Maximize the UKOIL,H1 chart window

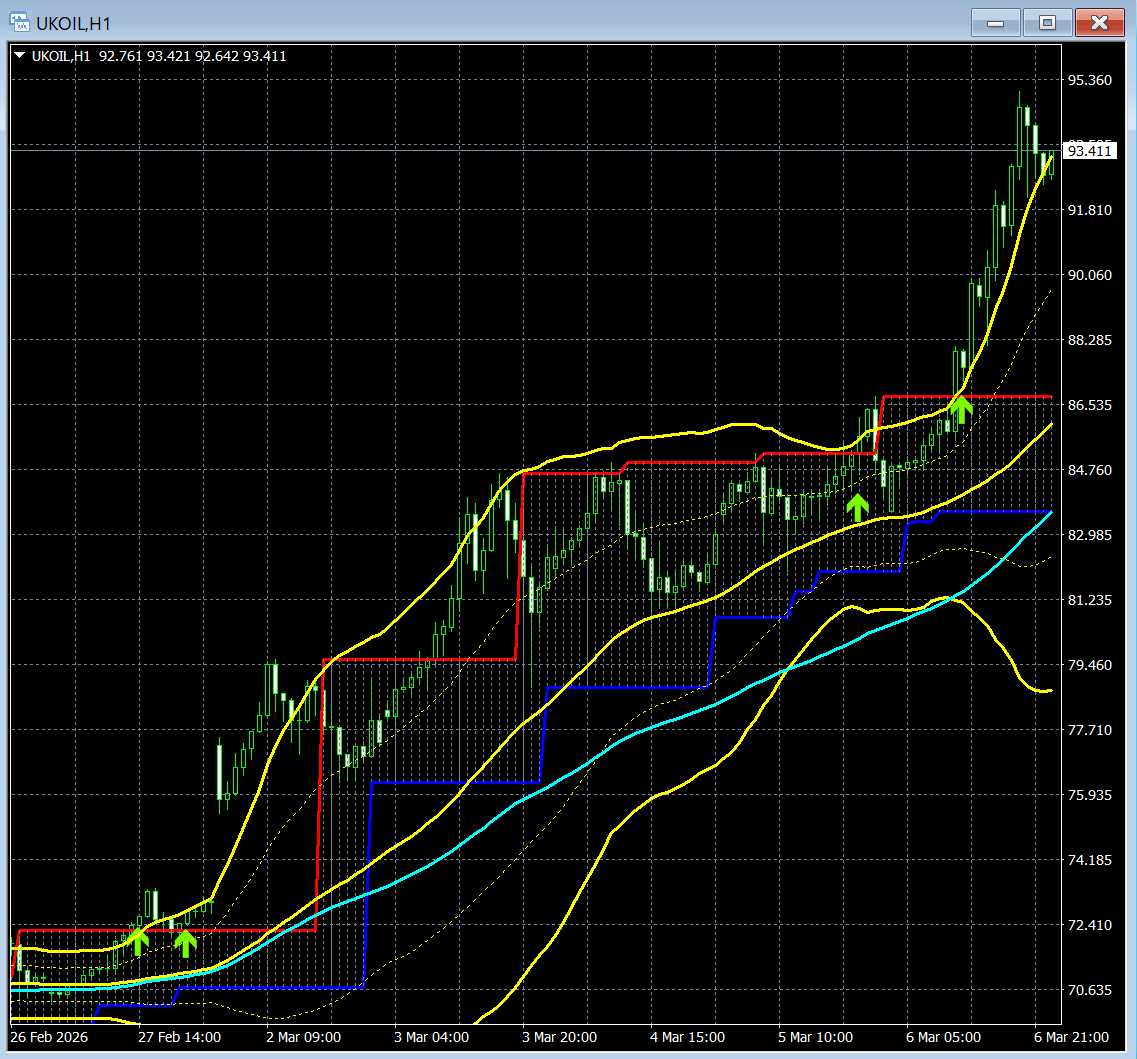pyautogui.click(x=1047, y=23)
